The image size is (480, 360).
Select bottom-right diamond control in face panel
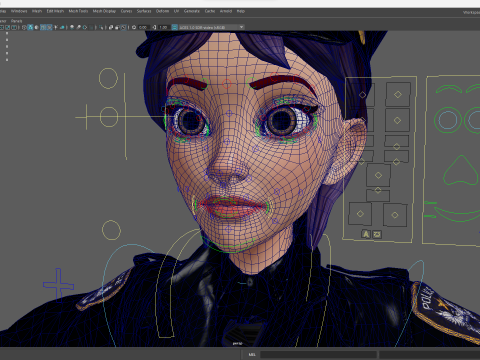(395, 215)
